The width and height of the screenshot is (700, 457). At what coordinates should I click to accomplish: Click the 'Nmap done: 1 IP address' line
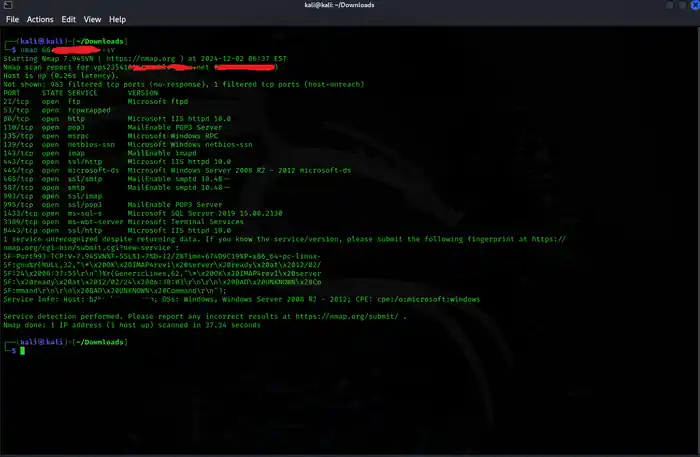point(132,325)
